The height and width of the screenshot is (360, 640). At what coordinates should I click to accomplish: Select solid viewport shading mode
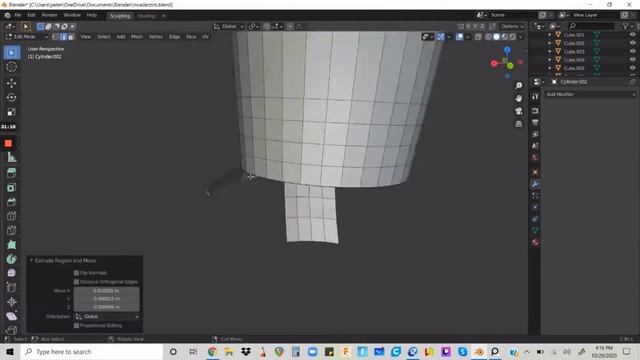pos(496,37)
